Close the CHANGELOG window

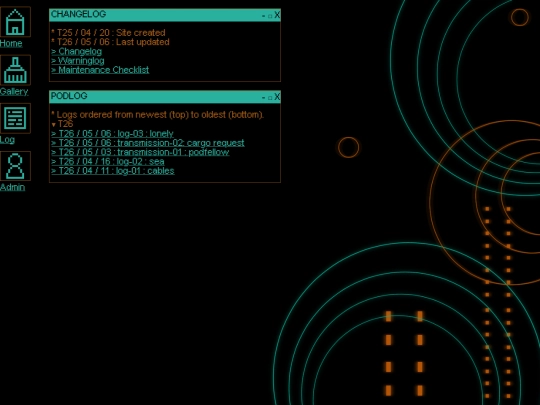(x=277, y=15)
